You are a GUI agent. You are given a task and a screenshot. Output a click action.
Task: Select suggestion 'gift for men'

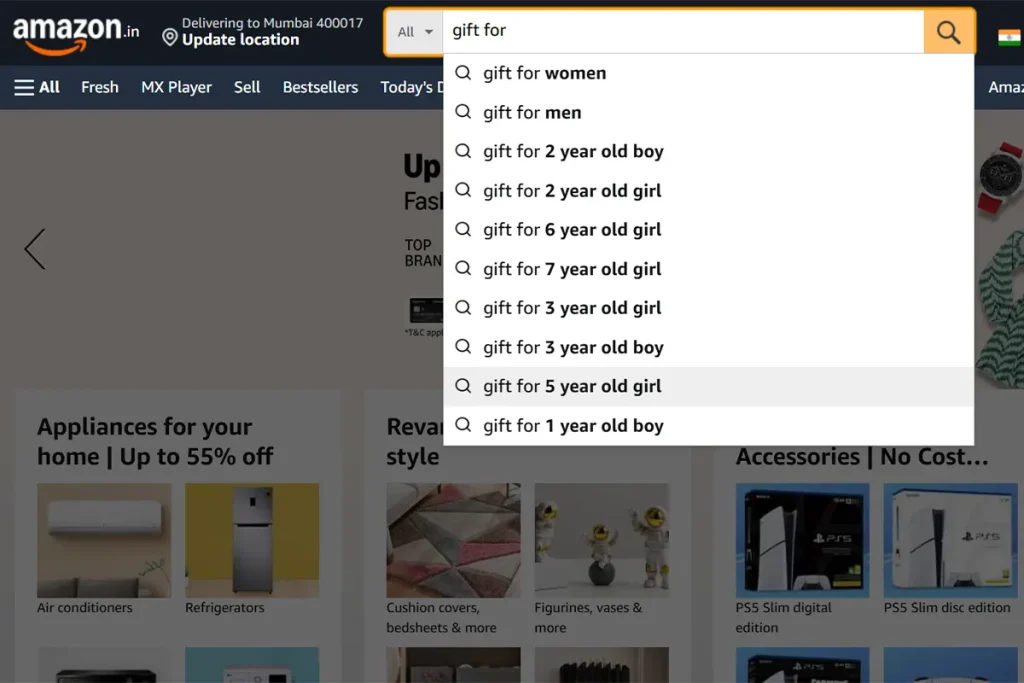[x=709, y=112]
